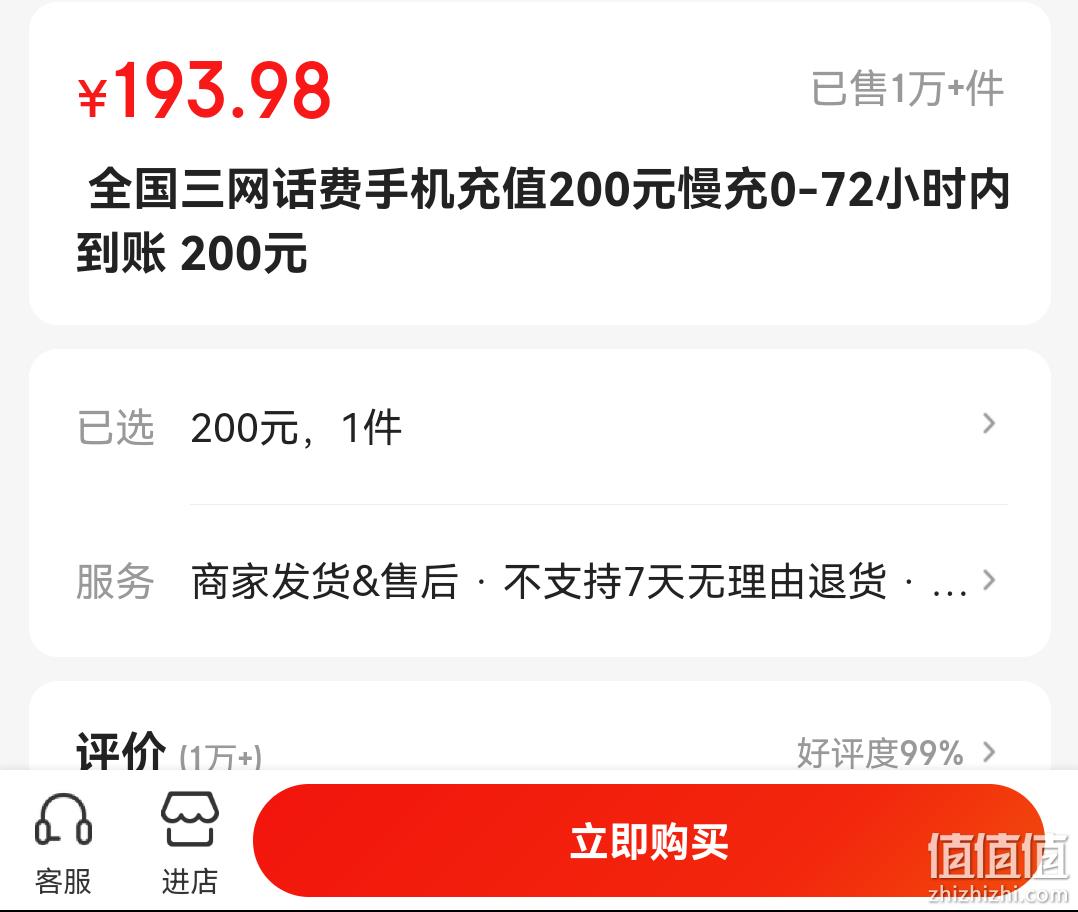View the service terms 商家发货&售后 row

click(x=540, y=581)
